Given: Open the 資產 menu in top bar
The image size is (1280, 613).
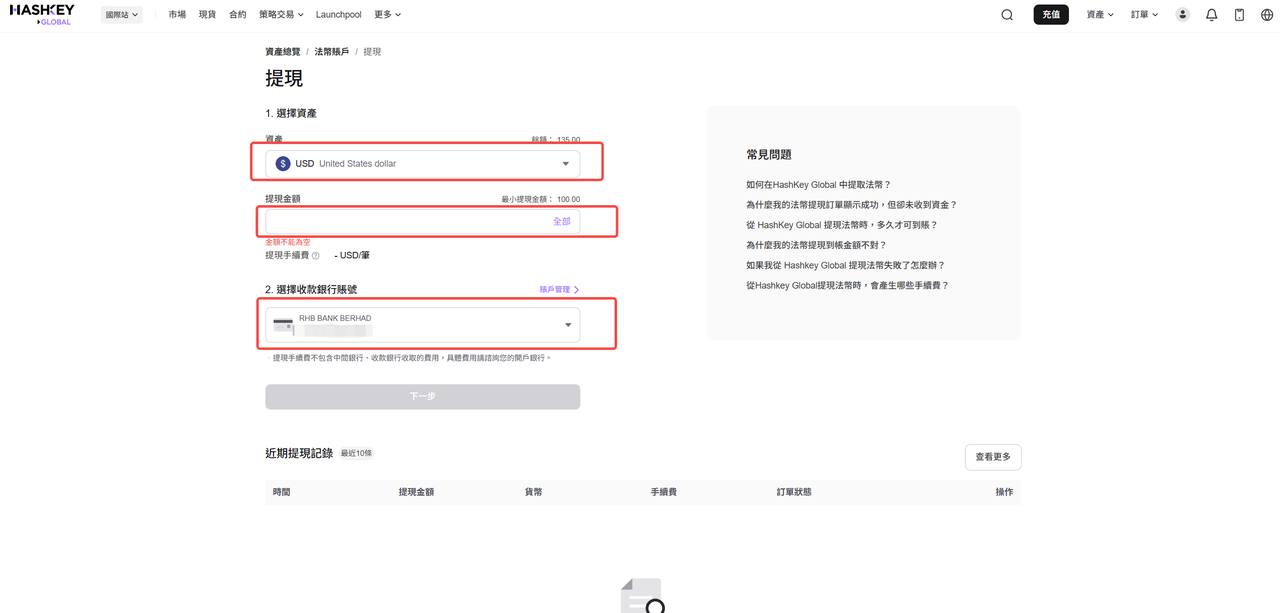Looking at the screenshot, I should [1099, 15].
